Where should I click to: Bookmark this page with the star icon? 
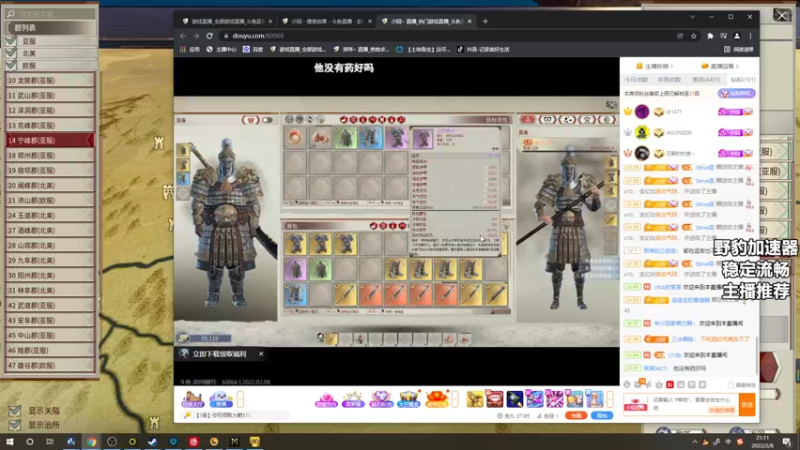click(x=693, y=36)
